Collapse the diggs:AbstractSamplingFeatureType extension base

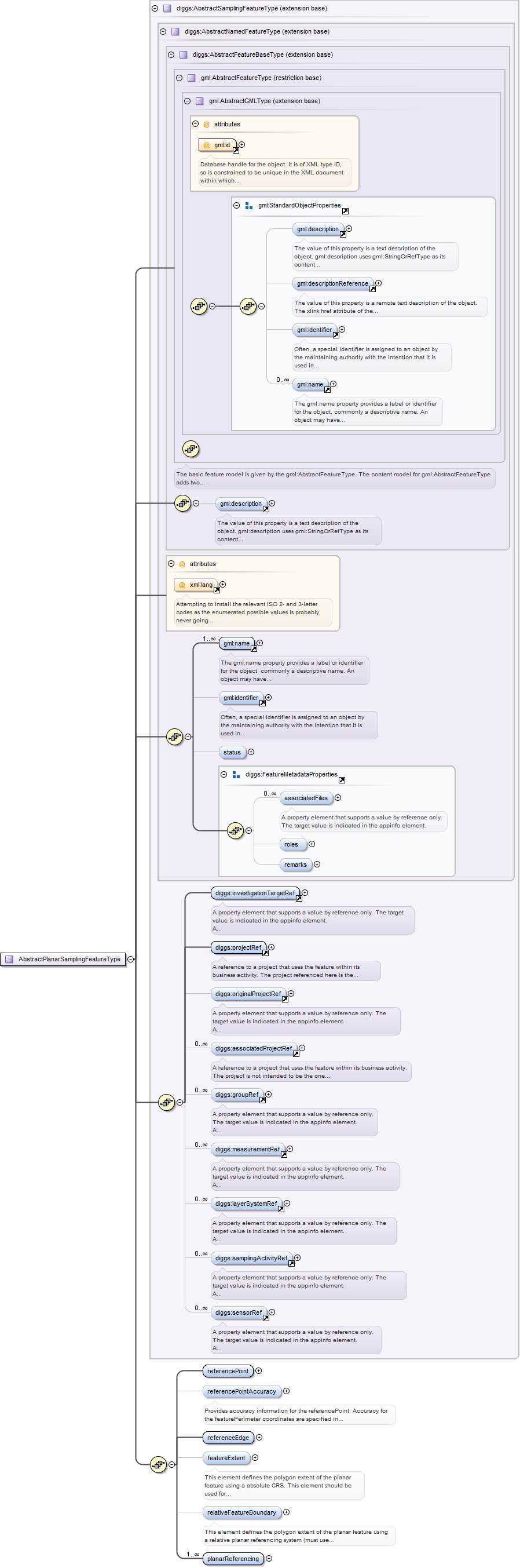click(155, 9)
